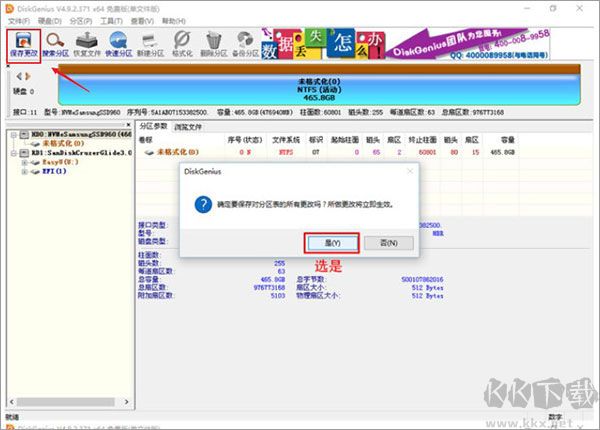This screenshot has width=600, height=430.
Task: Click the 总字节数 value 500107862016
Action: point(422,280)
